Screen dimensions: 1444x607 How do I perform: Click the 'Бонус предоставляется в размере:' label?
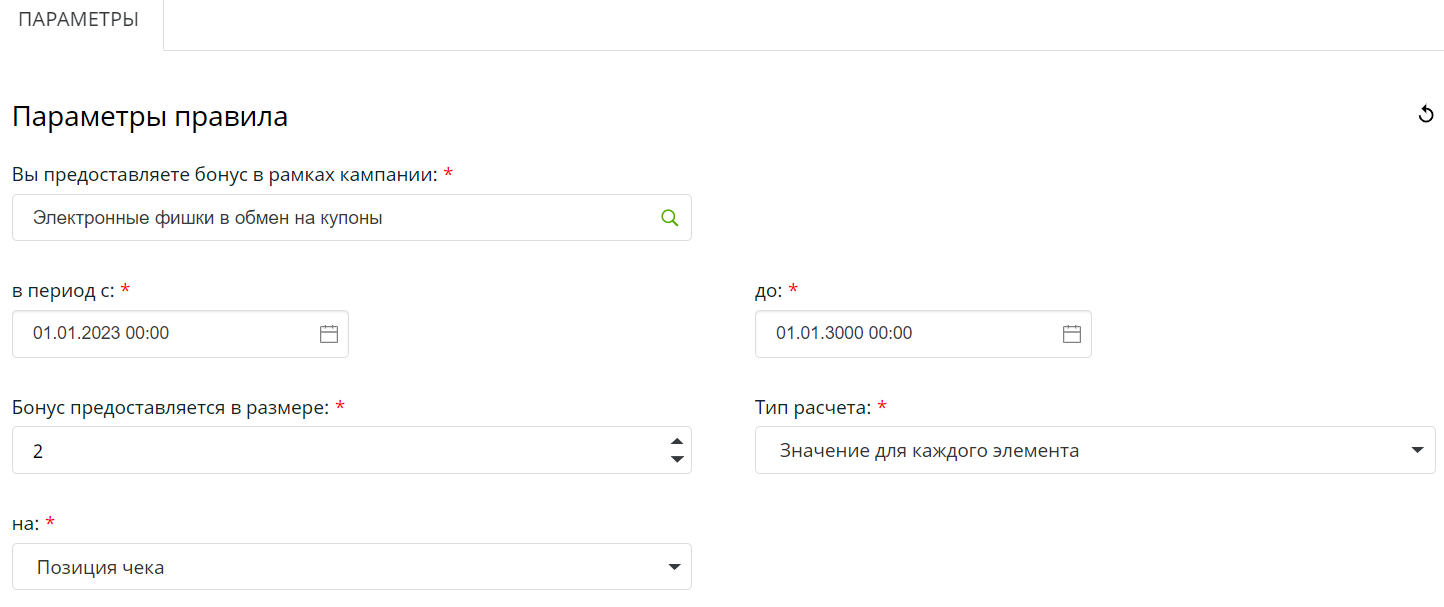click(171, 408)
